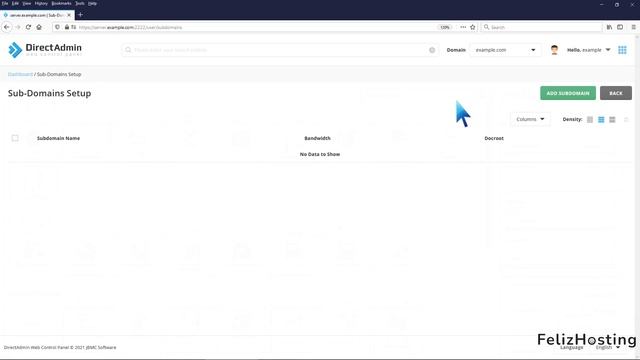Viewport: 640px width, 360px height.
Task: Click the Sub-Domains Setup breadcrumb text
Action: tap(59, 74)
